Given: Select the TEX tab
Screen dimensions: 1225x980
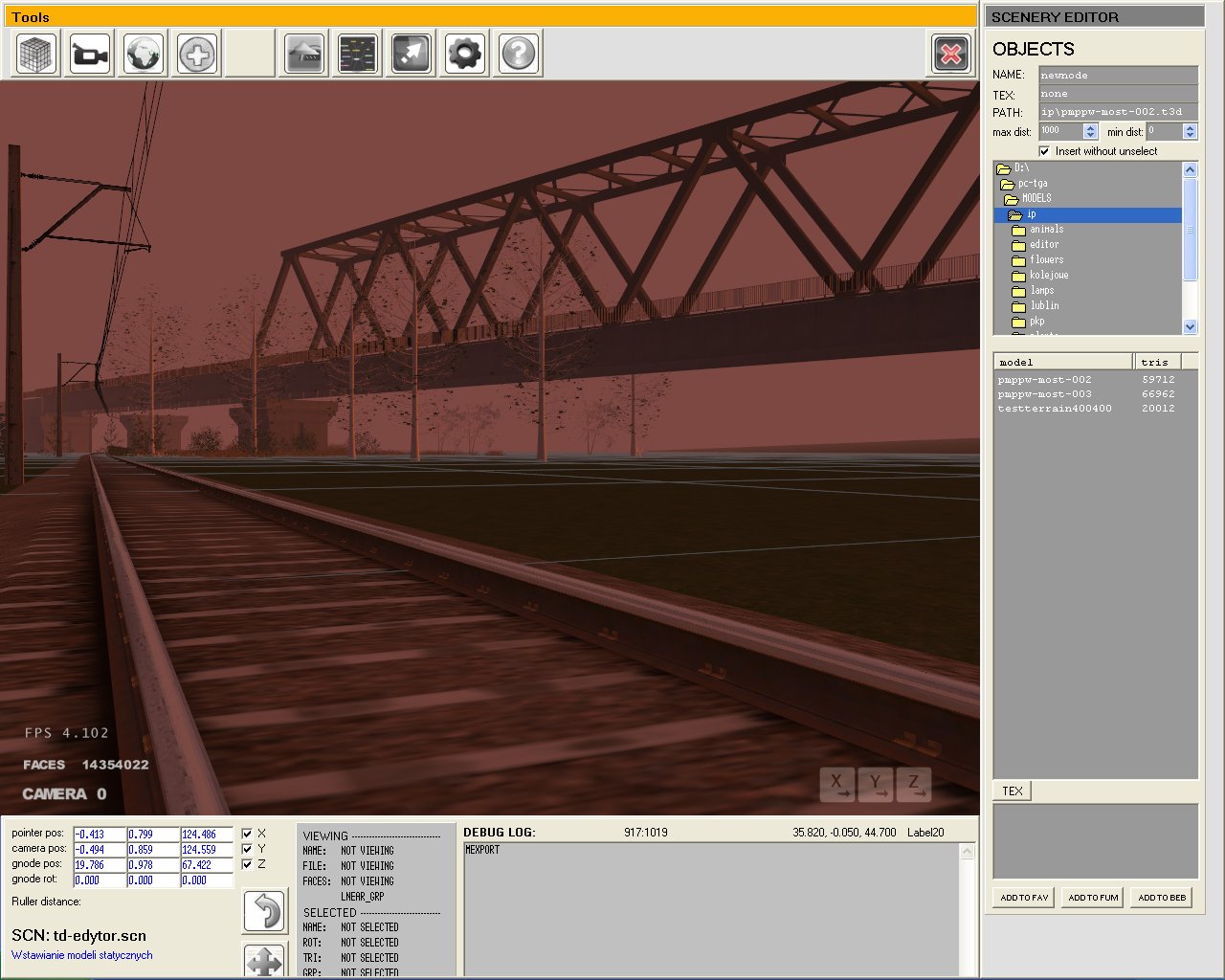Looking at the screenshot, I should tap(1013, 791).
